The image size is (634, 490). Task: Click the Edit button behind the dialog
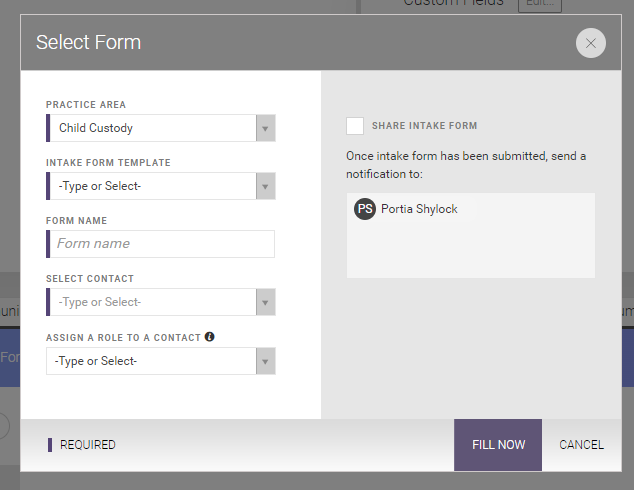[x=540, y=4]
